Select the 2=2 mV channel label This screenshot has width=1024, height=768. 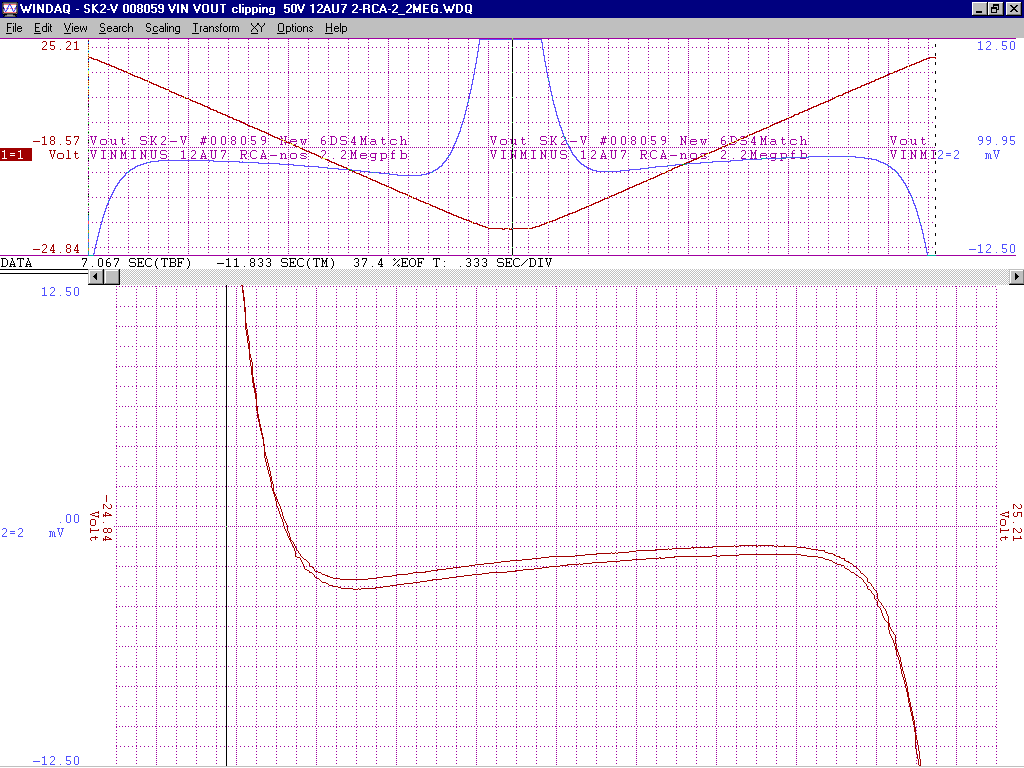[x=968, y=155]
